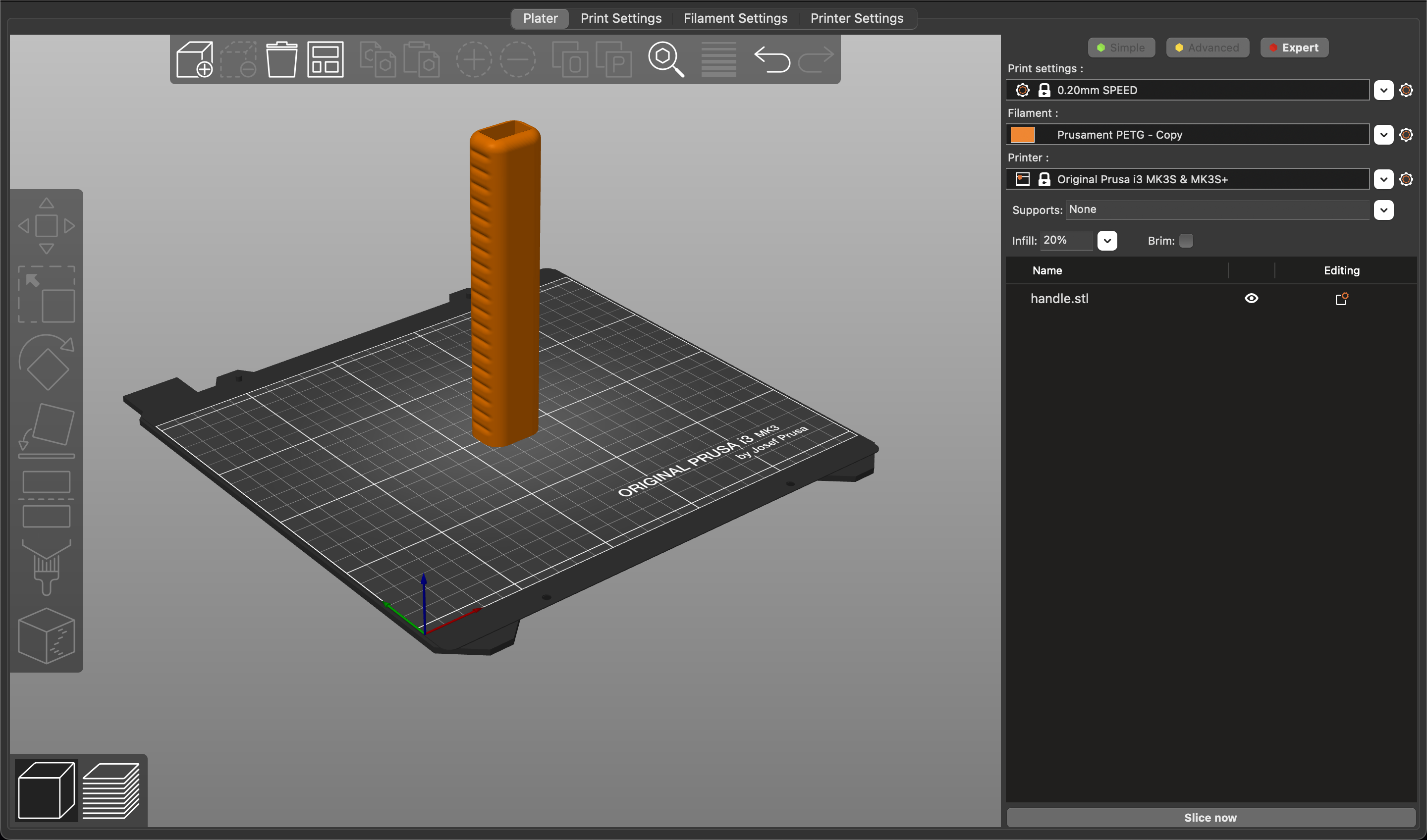Click the Delete all trash icon
1427x840 pixels.
tap(281, 59)
